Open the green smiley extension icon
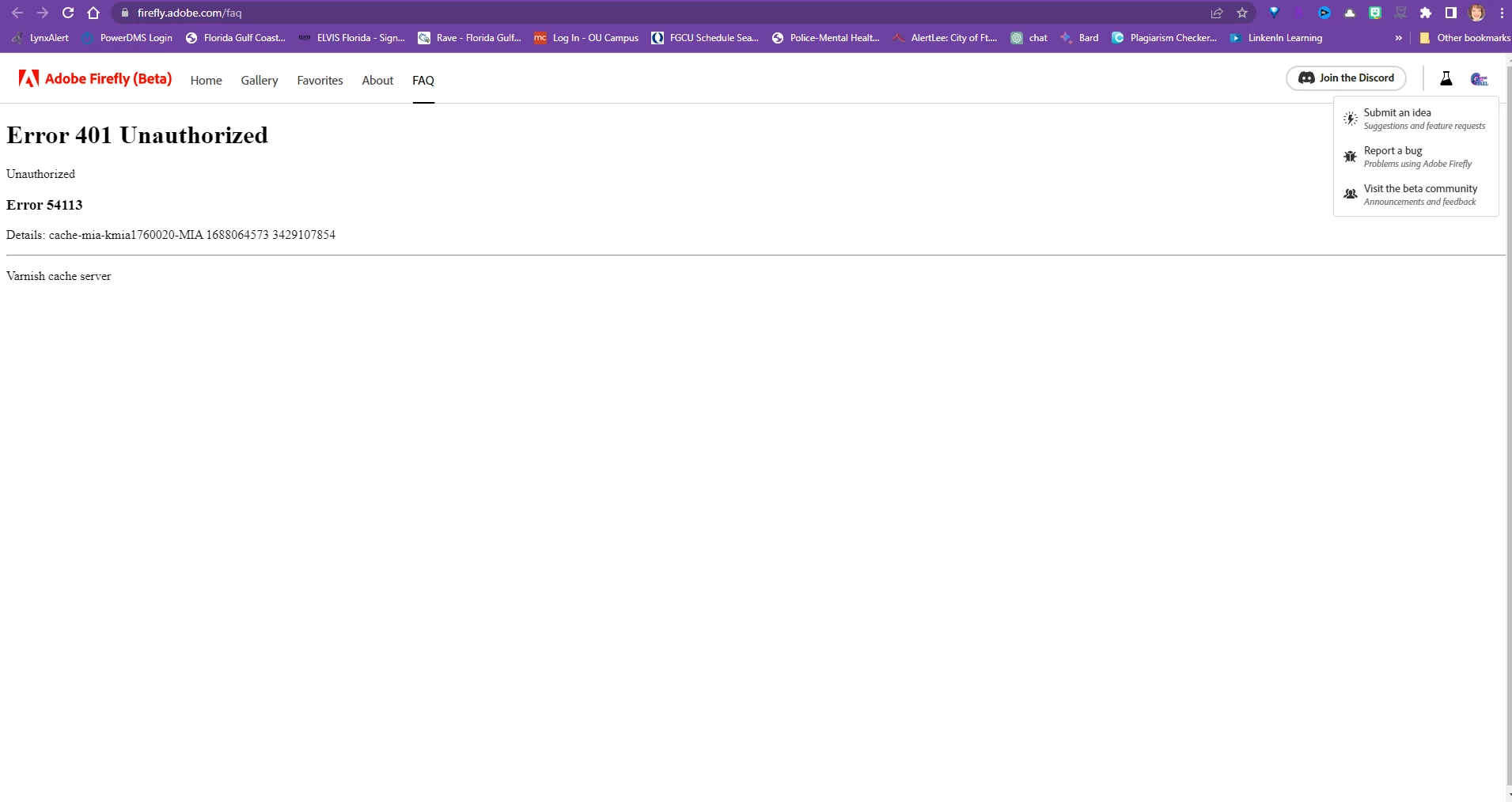The height and width of the screenshot is (802, 1512). point(1375,13)
